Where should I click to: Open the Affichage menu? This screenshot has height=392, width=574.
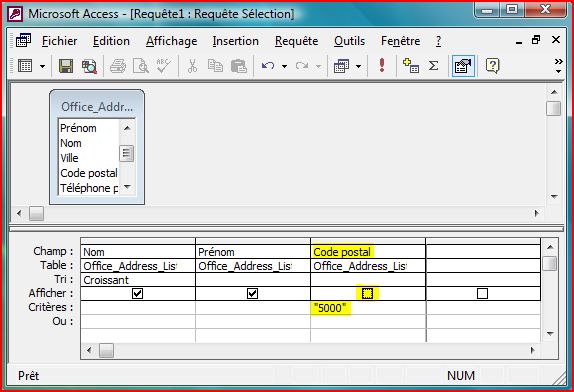(x=171, y=41)
